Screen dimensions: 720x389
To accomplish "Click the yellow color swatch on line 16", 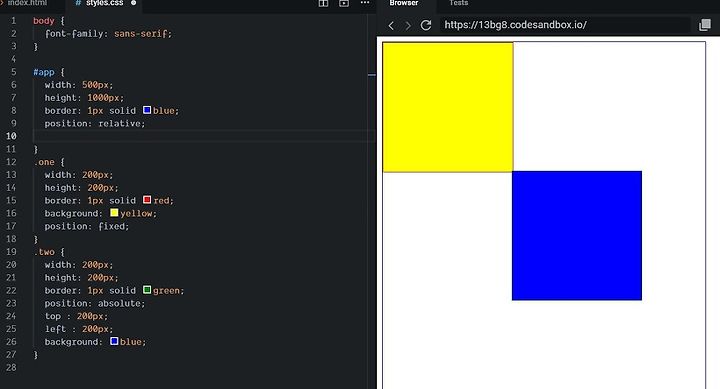I will coord(114,213).
